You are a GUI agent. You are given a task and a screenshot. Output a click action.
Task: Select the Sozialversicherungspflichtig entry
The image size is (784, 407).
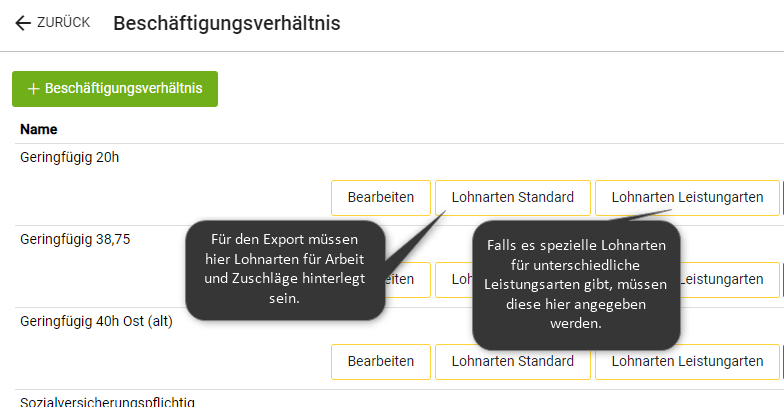point(107,401)
